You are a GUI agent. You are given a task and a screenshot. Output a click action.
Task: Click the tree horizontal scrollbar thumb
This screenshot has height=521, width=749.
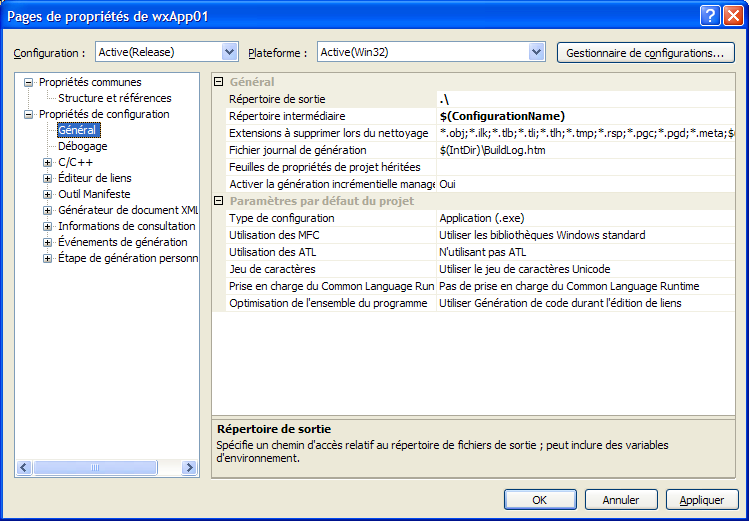pos(95,468)
